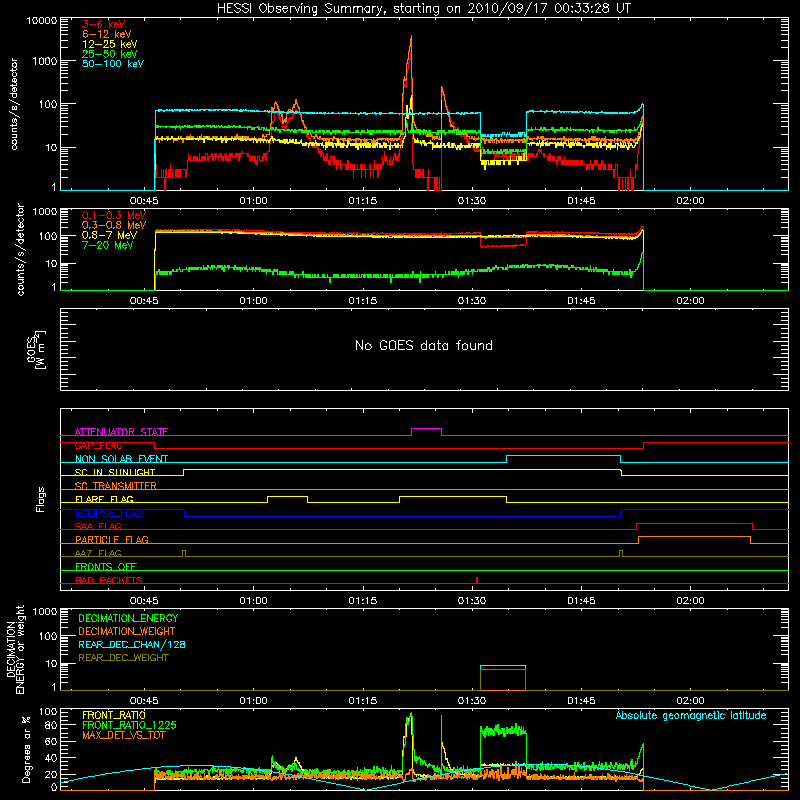Screen dimensions: 800x800
Task: Click the MAX_DET_VS_TOT legend label
Action: point(123,735)
